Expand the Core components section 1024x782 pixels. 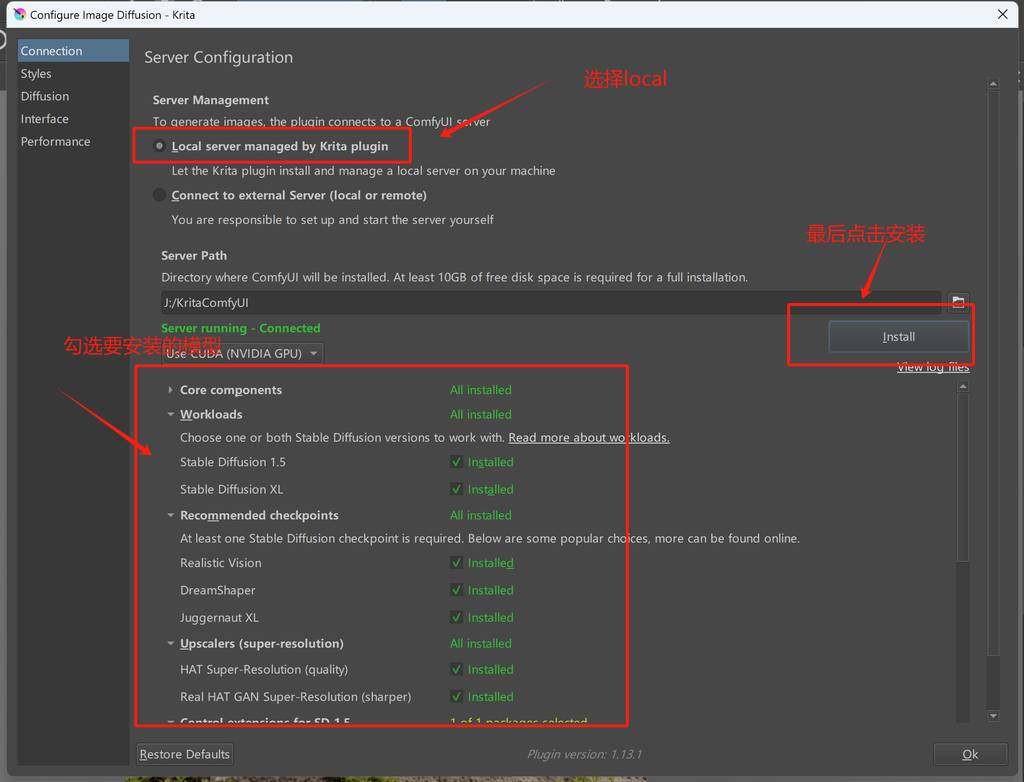tap(171, 390)
